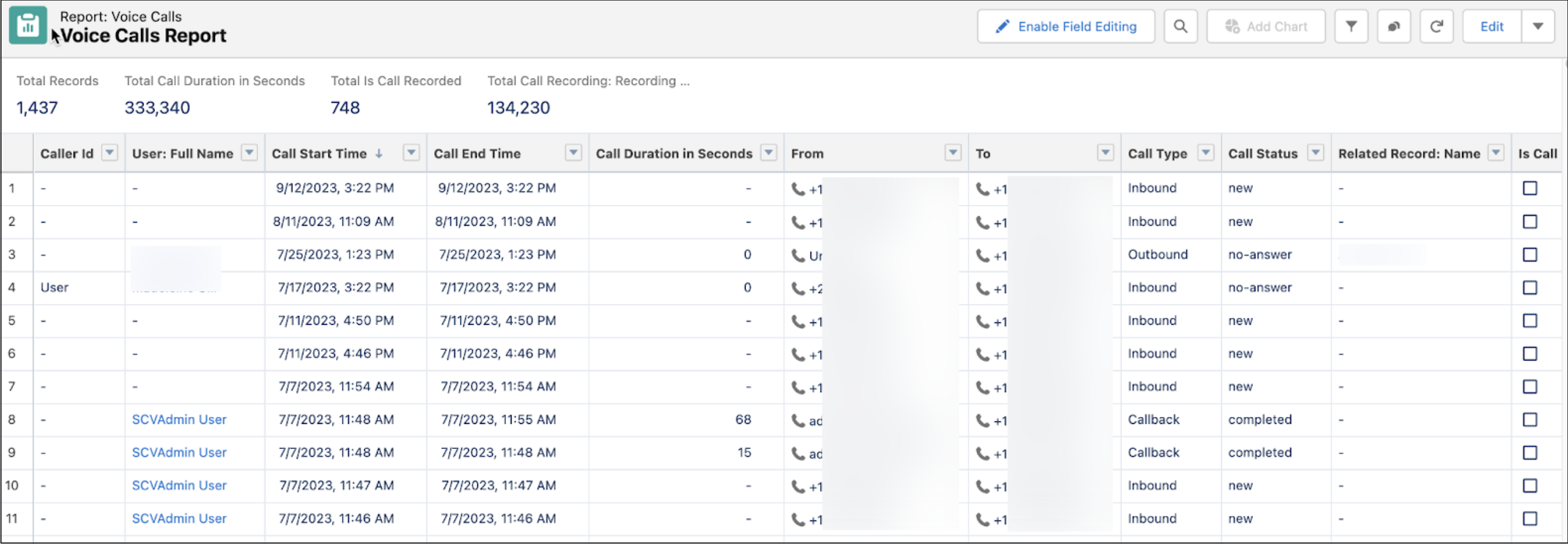Click the Edit button
1568x544 pixels.
(x=1491, y=27)
